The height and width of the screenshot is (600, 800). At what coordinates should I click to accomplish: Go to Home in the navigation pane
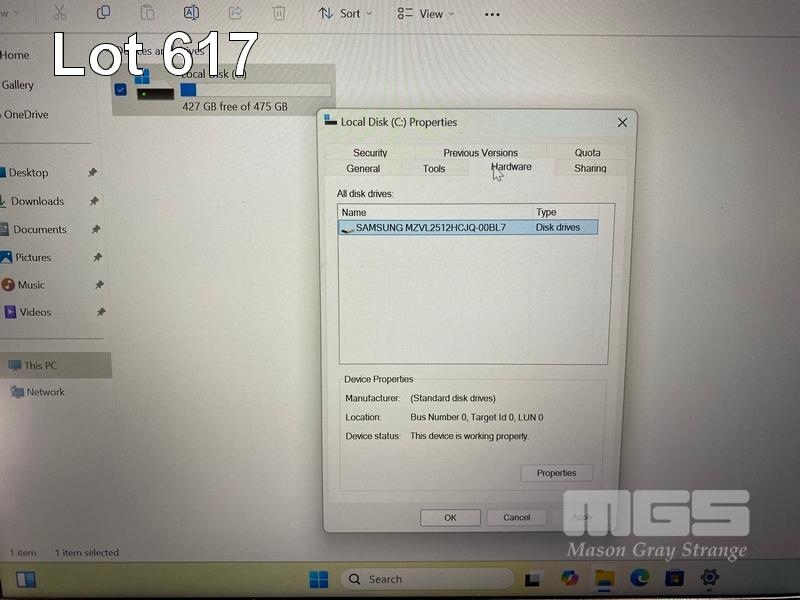[14, 55]
